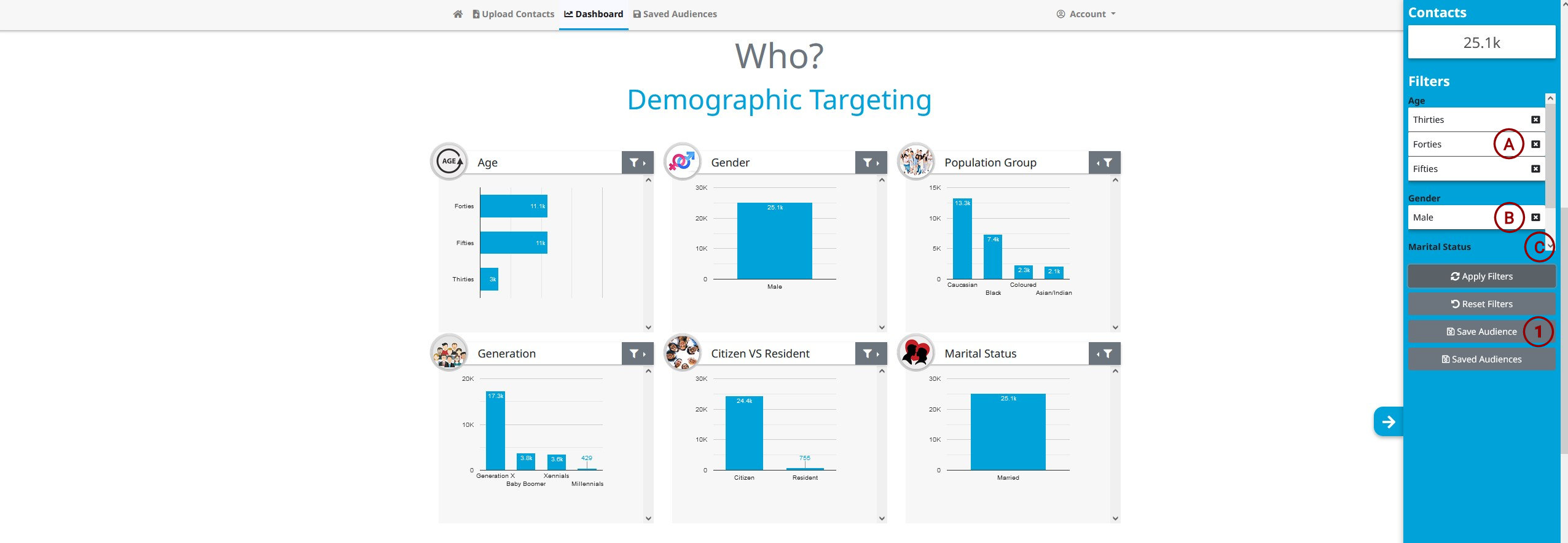Open the Age chart filter button

(637, 163)
